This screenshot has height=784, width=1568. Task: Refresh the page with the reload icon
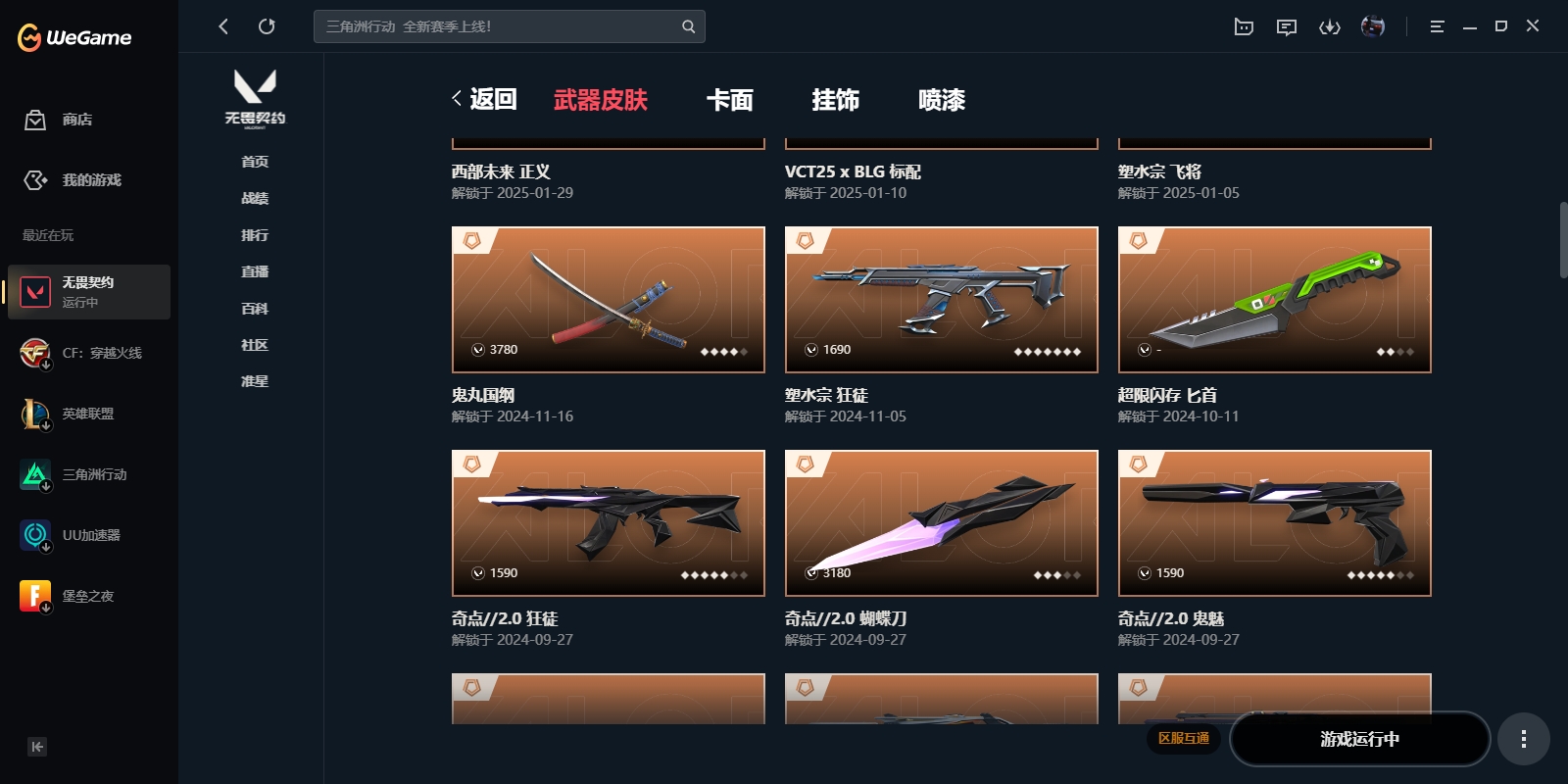click(x=267, y=26)
